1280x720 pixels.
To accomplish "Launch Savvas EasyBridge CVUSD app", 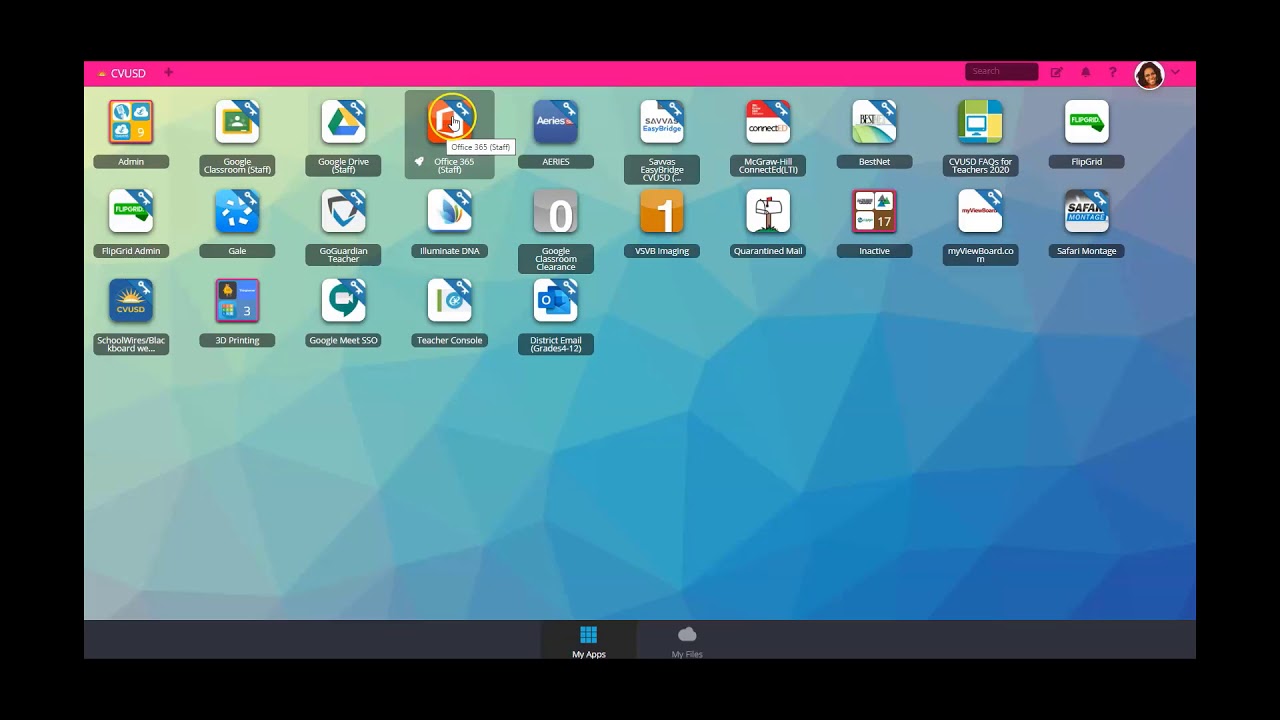I will coord(662,122).
